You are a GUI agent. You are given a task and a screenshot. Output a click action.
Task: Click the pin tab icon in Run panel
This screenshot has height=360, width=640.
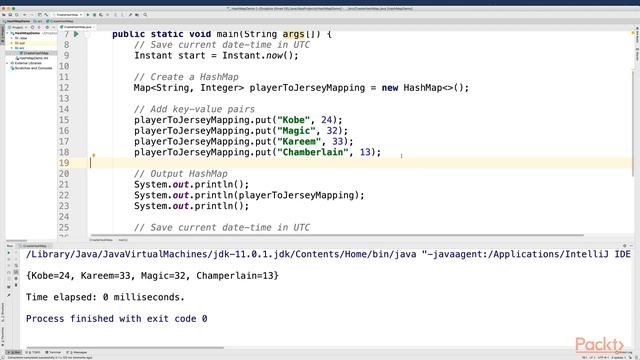(x=9, y=295)
